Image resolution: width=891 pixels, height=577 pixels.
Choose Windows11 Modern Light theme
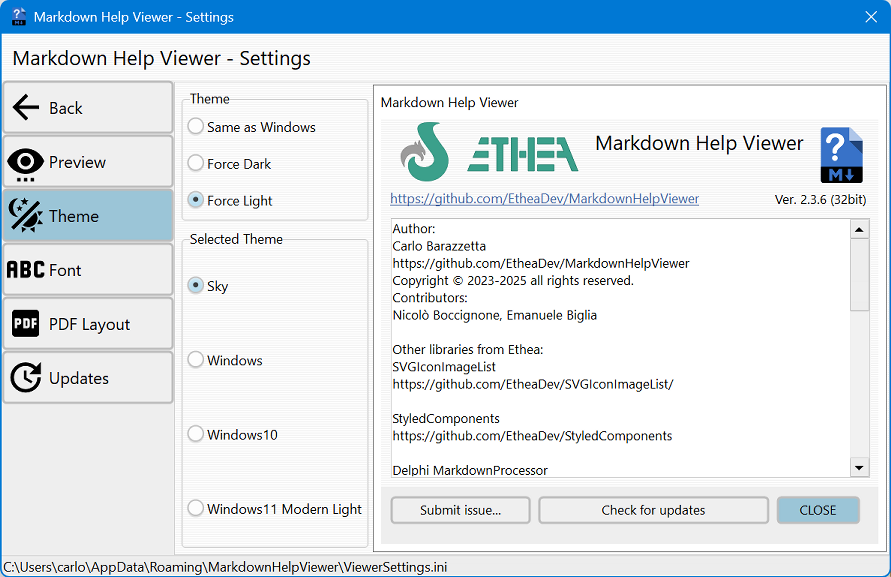196,509
